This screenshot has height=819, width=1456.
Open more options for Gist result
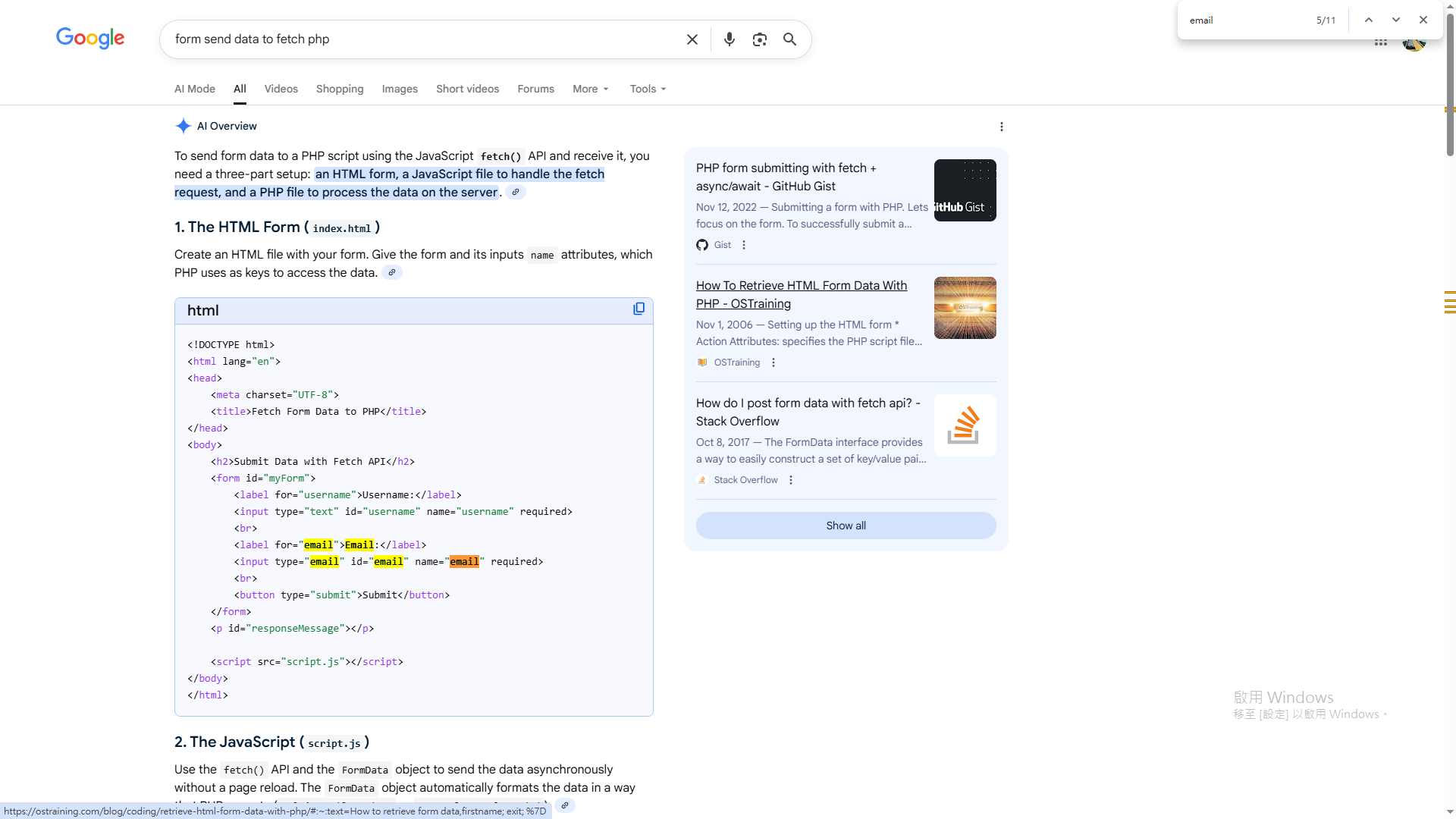click(744, 245)
